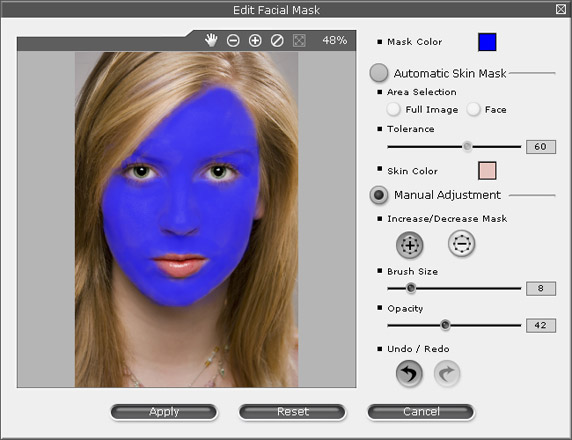Image resolution: width=572 pixels, height=440 pixels.
Task: Click the fit-to-window icon
Action: (299, 40)
